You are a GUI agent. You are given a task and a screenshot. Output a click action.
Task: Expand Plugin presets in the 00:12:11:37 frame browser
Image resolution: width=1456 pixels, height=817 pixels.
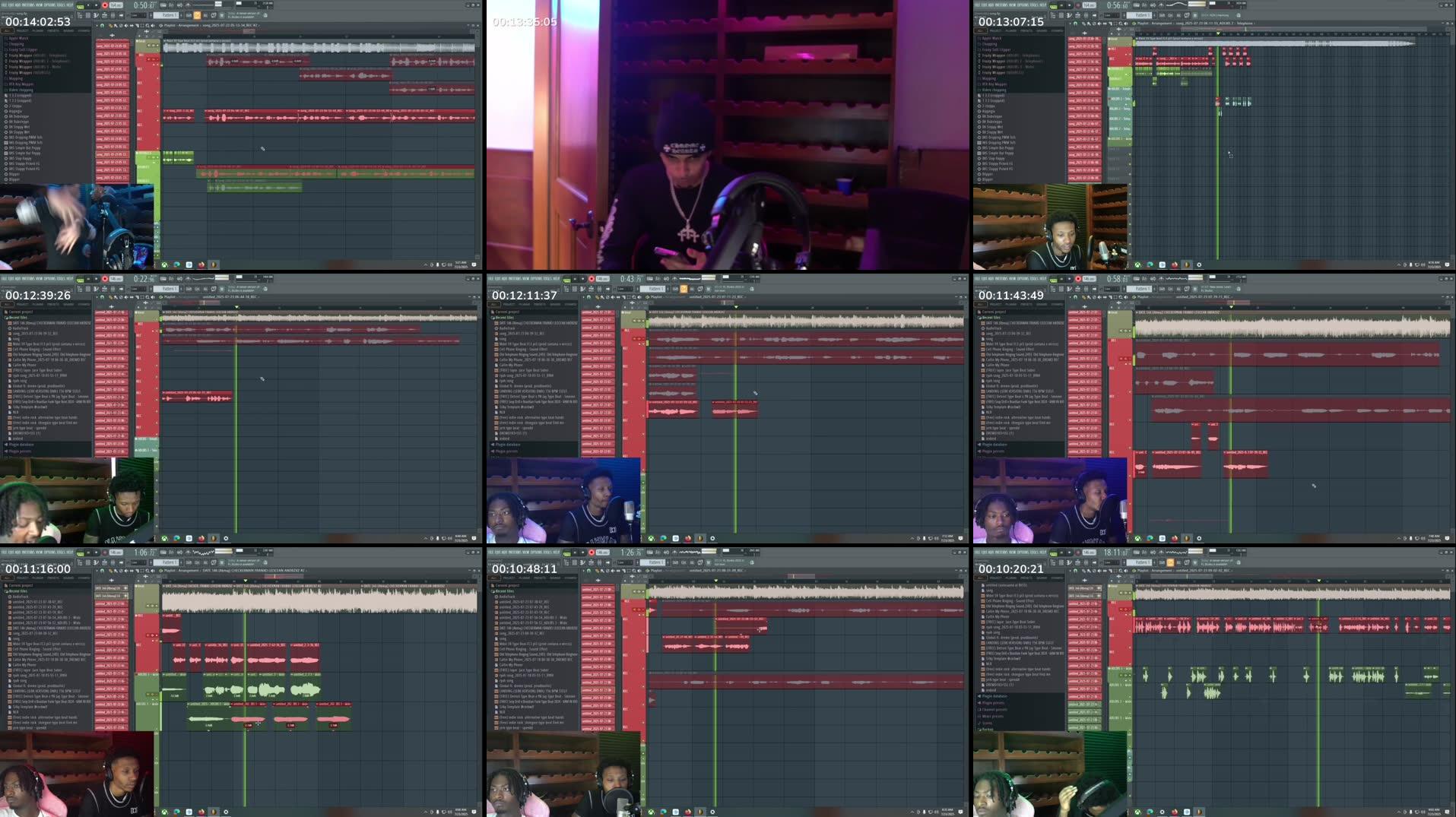tap(506, 451)
